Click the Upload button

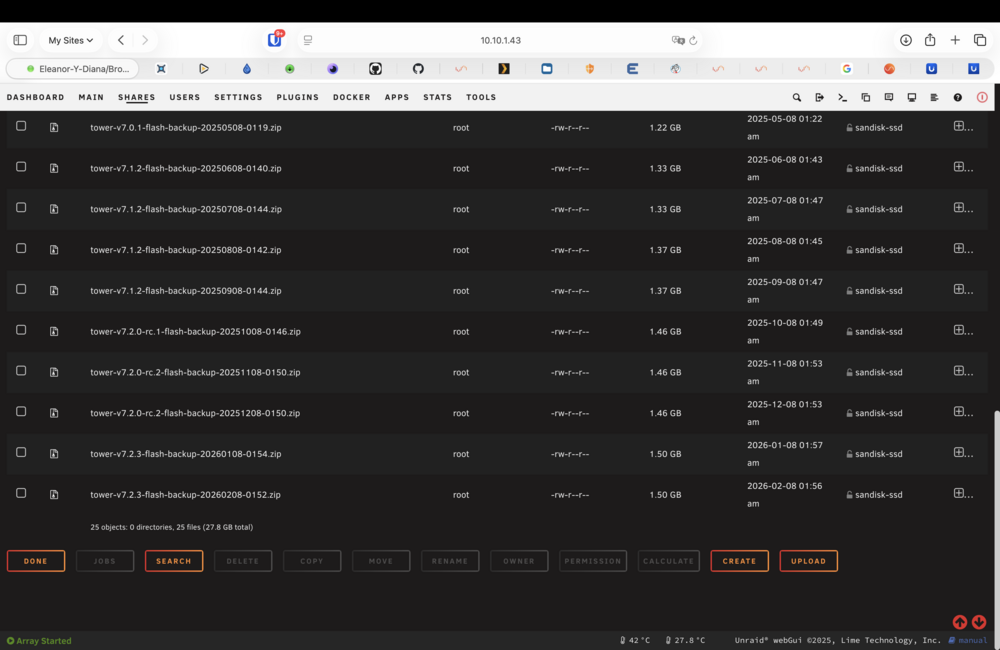click(809, 561)
